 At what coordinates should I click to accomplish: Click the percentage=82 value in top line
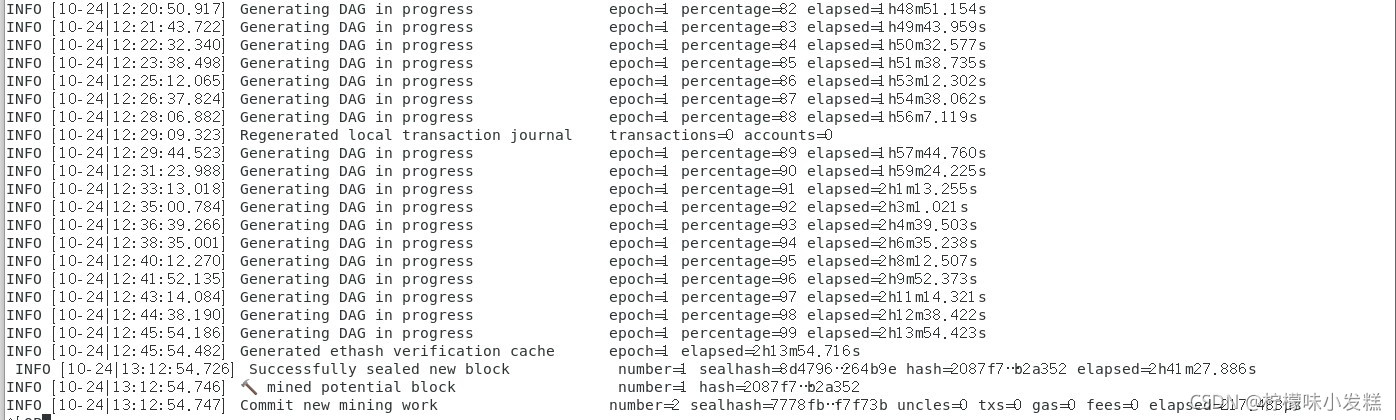tap(739, 9)
